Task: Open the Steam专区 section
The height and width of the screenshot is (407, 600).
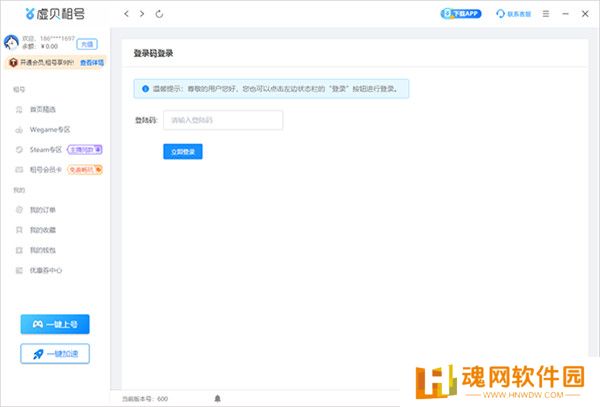Action: 46,150
